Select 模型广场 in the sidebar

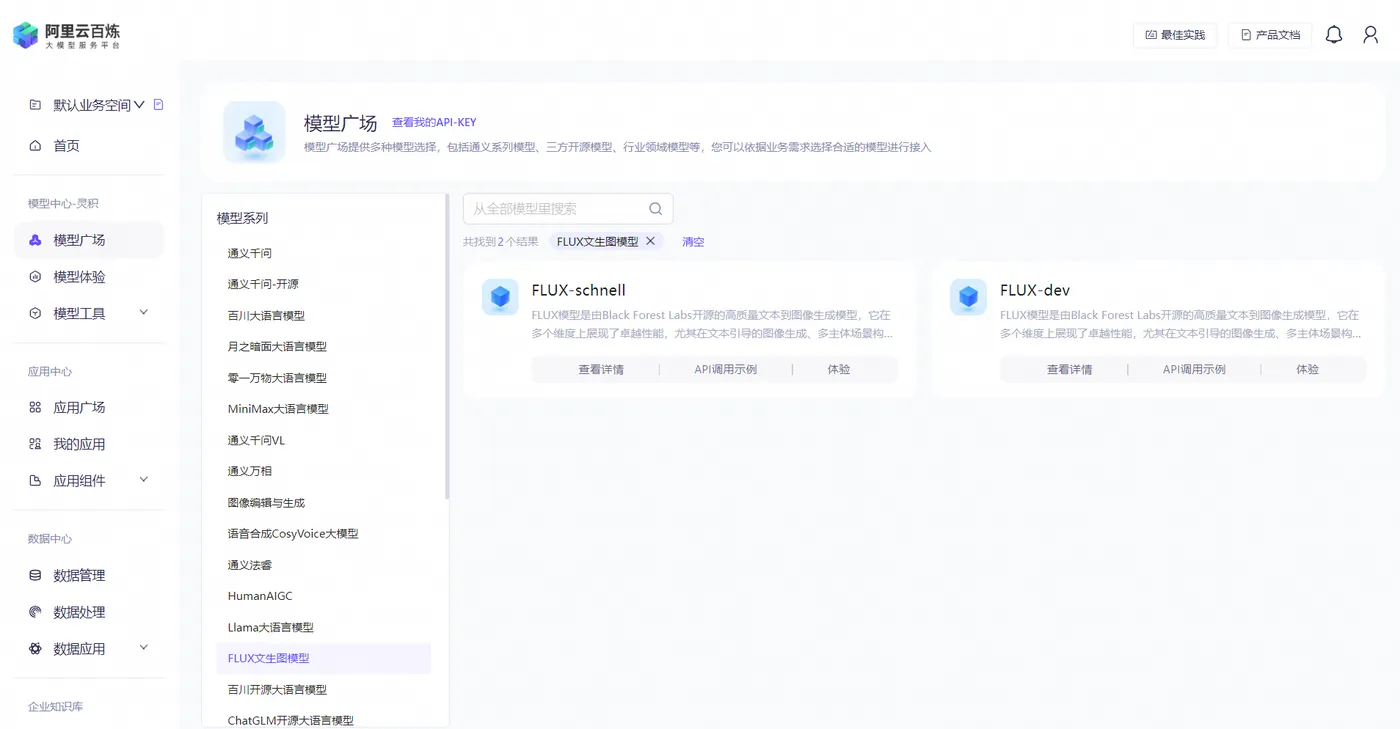point(88,240)
